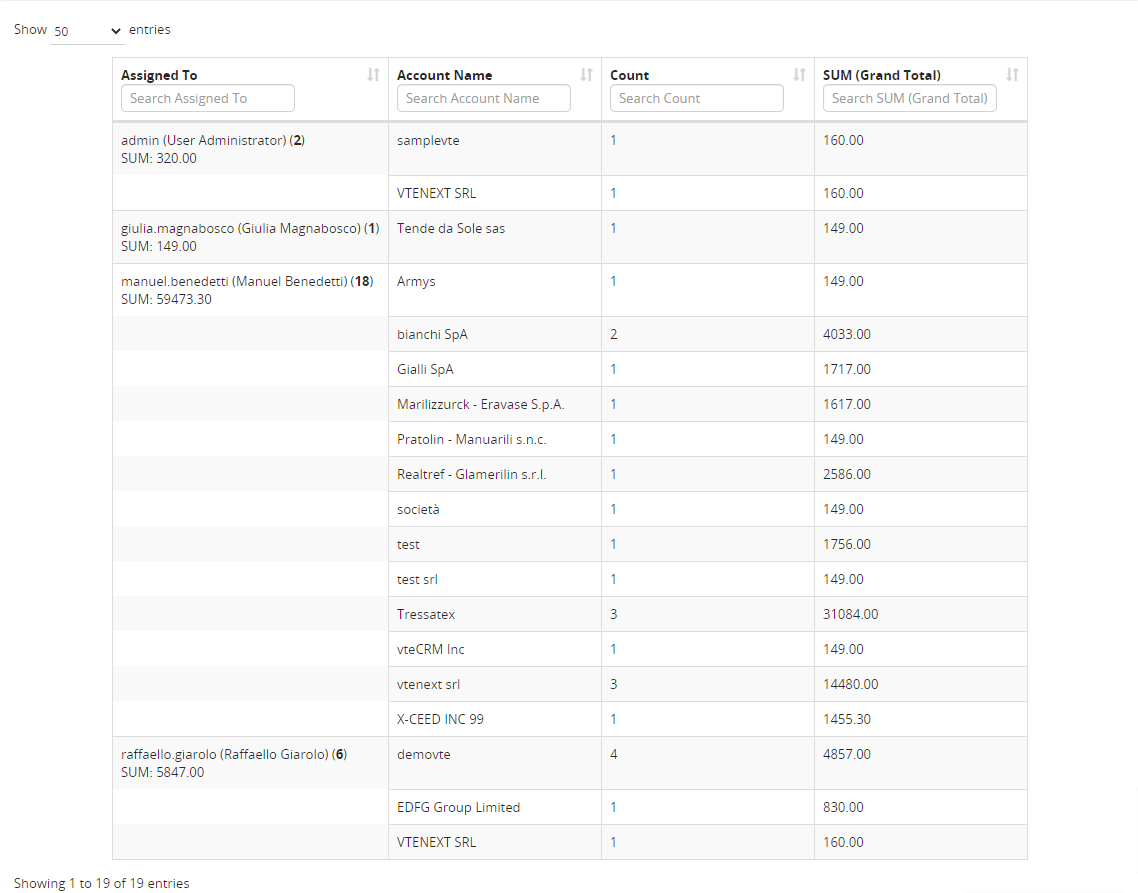The image size is (1138, 893).
Task: Select the X-CEED INC 99 row
Action: pyautogui.click(x=570, y=719)
